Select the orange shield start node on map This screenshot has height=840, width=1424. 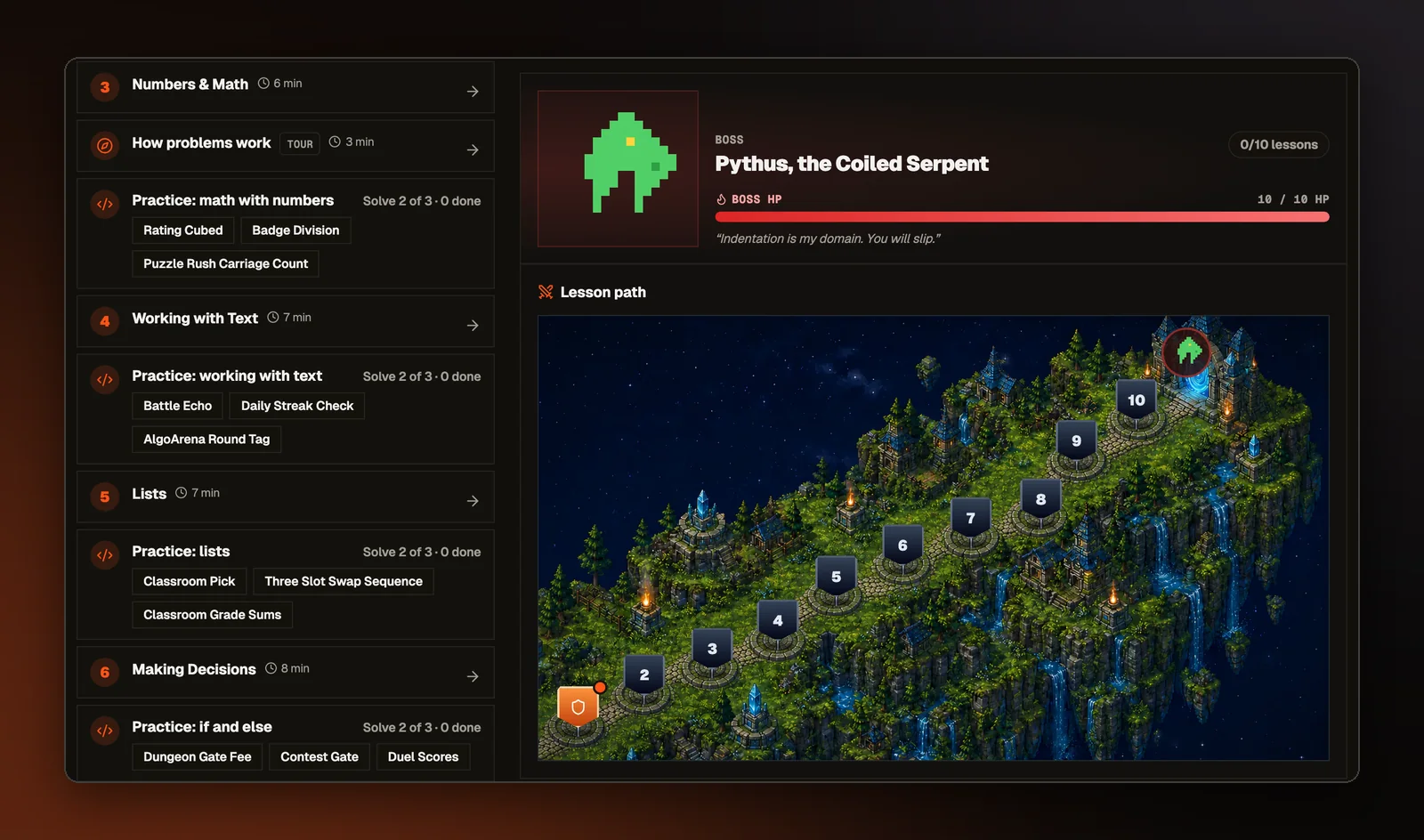[578, 707]
